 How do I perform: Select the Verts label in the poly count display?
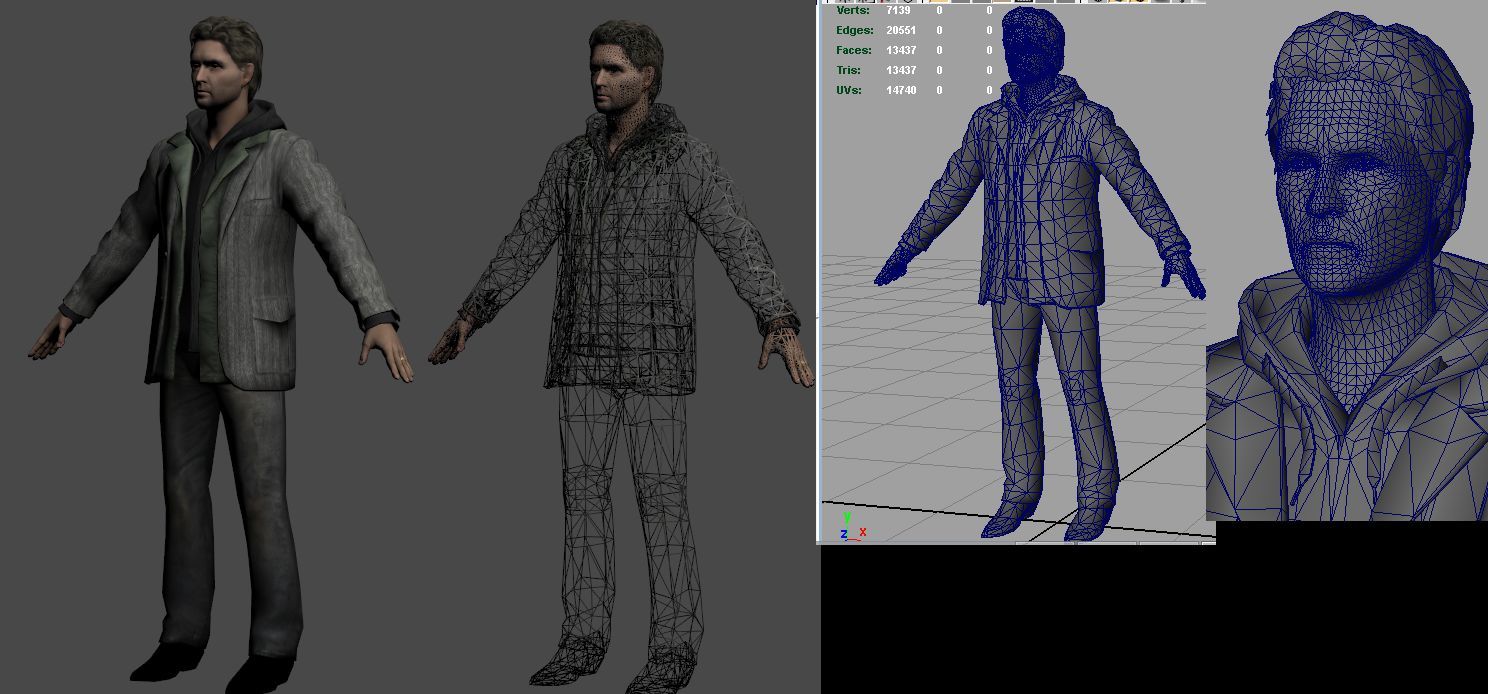click(x=853, y=10)
